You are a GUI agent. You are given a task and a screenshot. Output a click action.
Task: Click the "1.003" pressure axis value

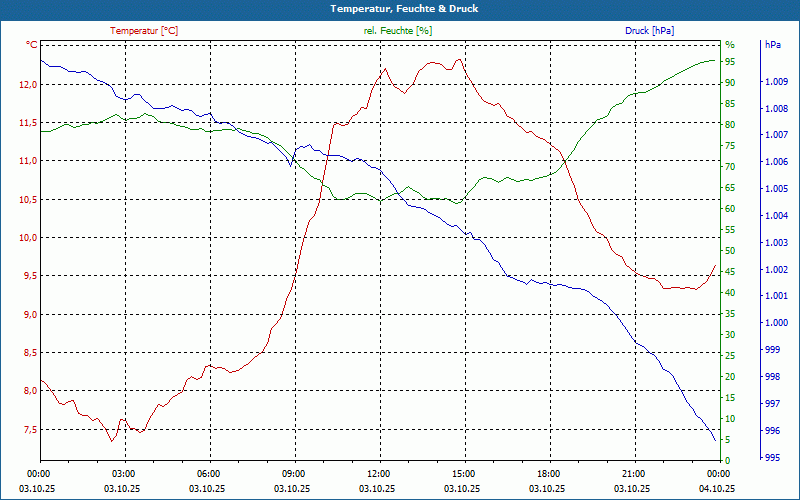[x=777, y=242]
